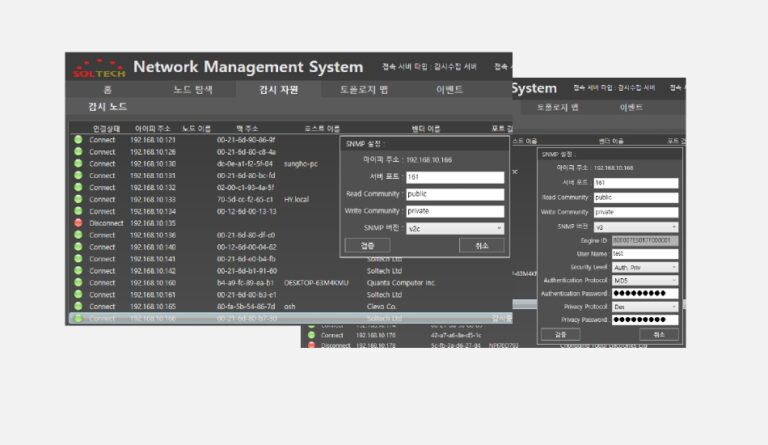Click the red Disconnect icon for 192.168.10.178
The image size is (768, 445).
[312, 346]
